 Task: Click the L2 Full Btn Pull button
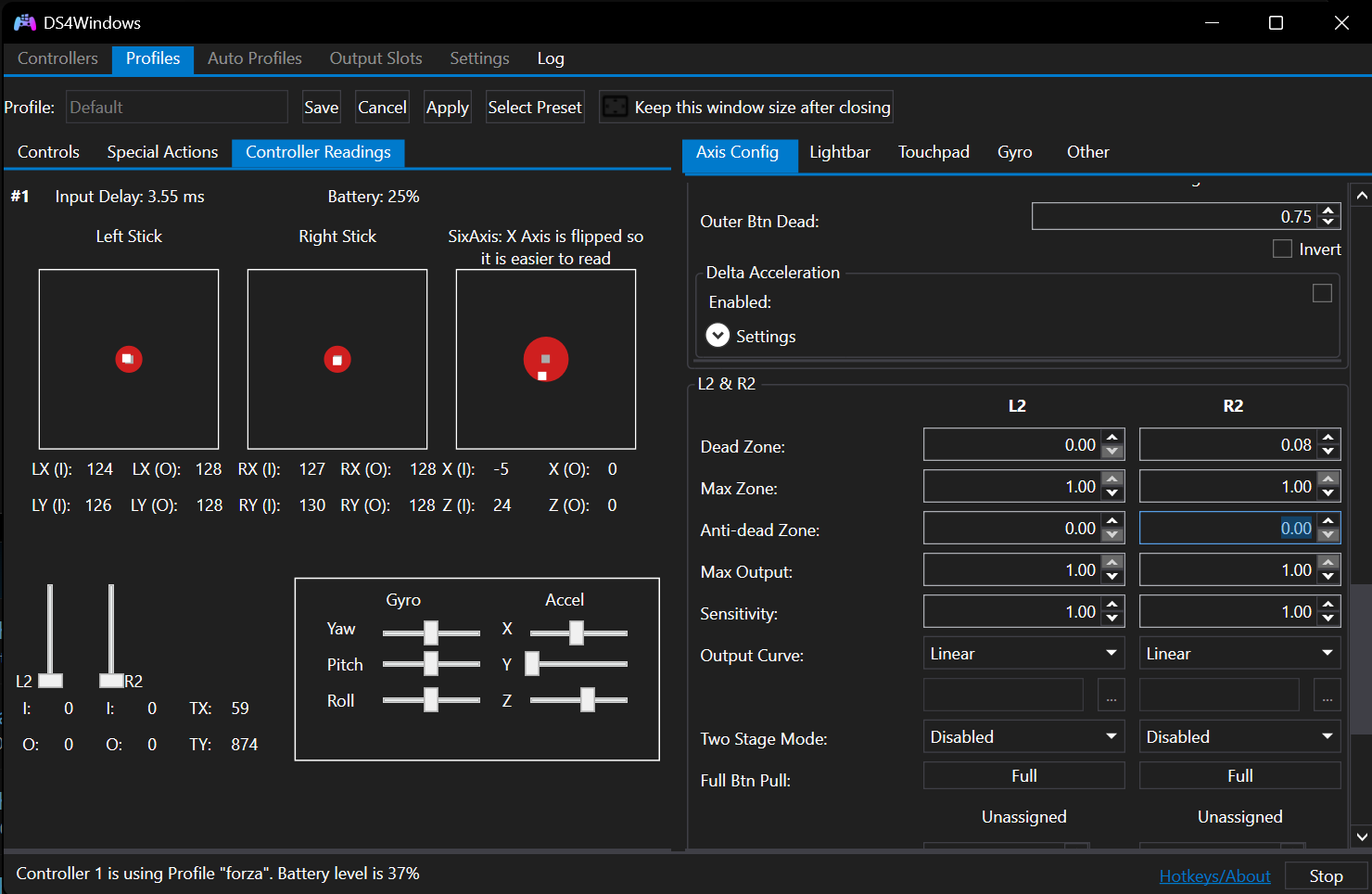(x=1023, y=775)
